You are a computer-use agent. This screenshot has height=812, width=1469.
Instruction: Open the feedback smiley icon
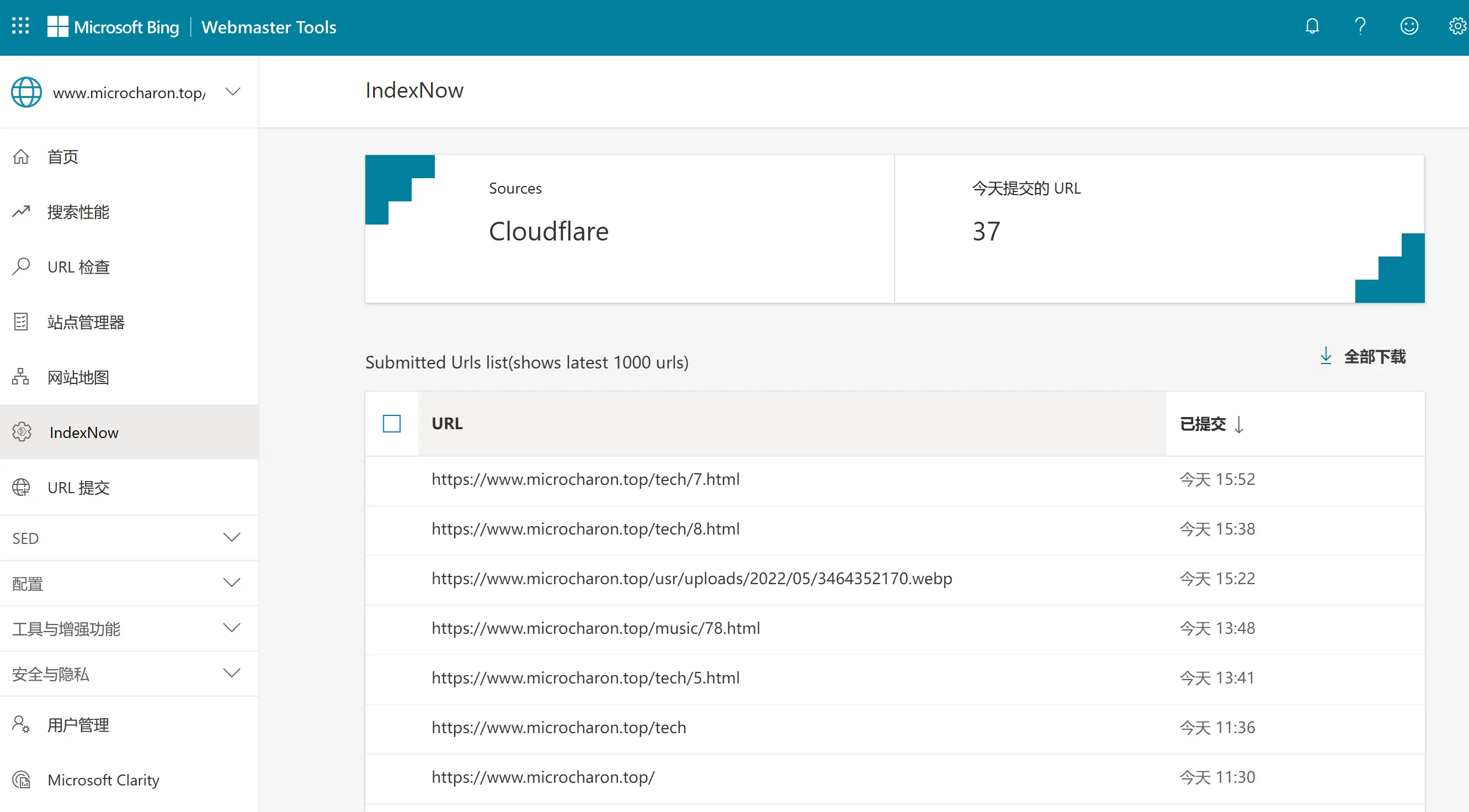coord(1408,26)
